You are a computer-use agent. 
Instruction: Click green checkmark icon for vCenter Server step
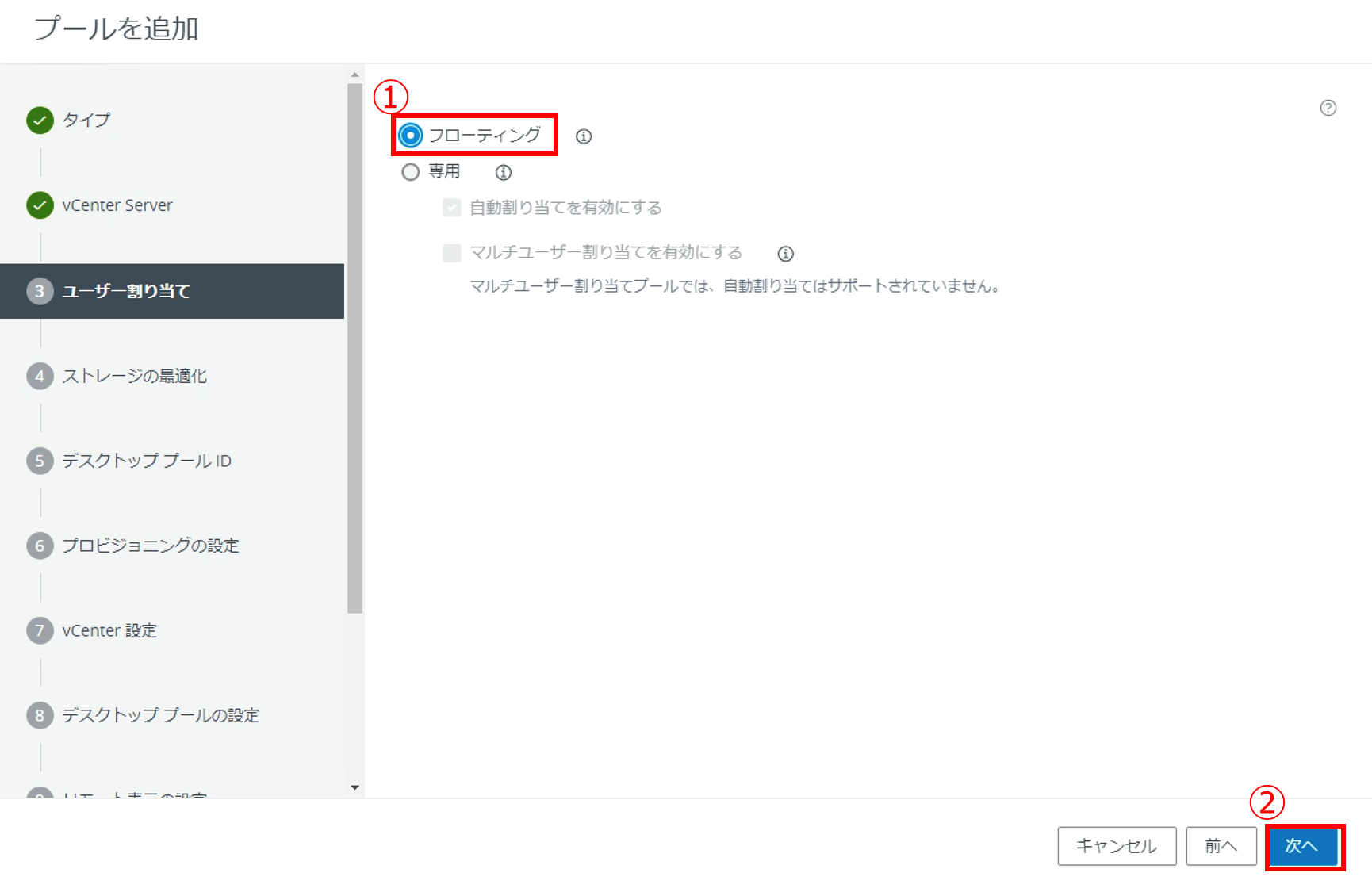tap(40, 205)
